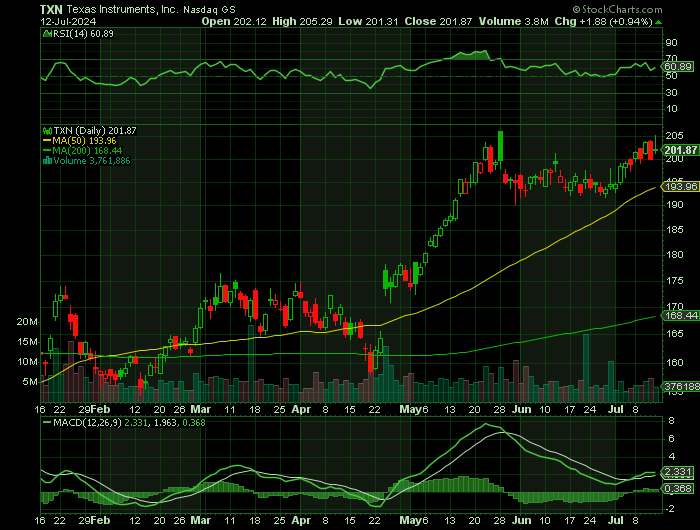This screenshot has height=530, width=700.
Task: Click the Mar label under the price panel
Action: click(x=200, y=409)
